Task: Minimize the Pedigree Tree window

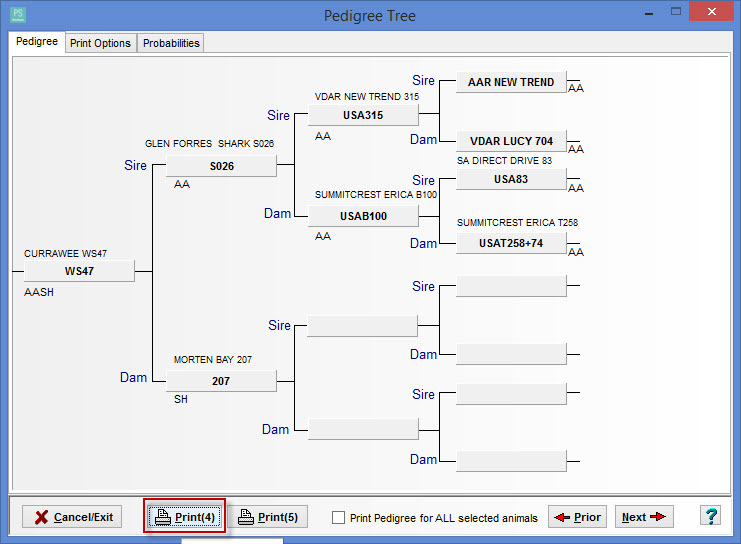Action: 649,13
